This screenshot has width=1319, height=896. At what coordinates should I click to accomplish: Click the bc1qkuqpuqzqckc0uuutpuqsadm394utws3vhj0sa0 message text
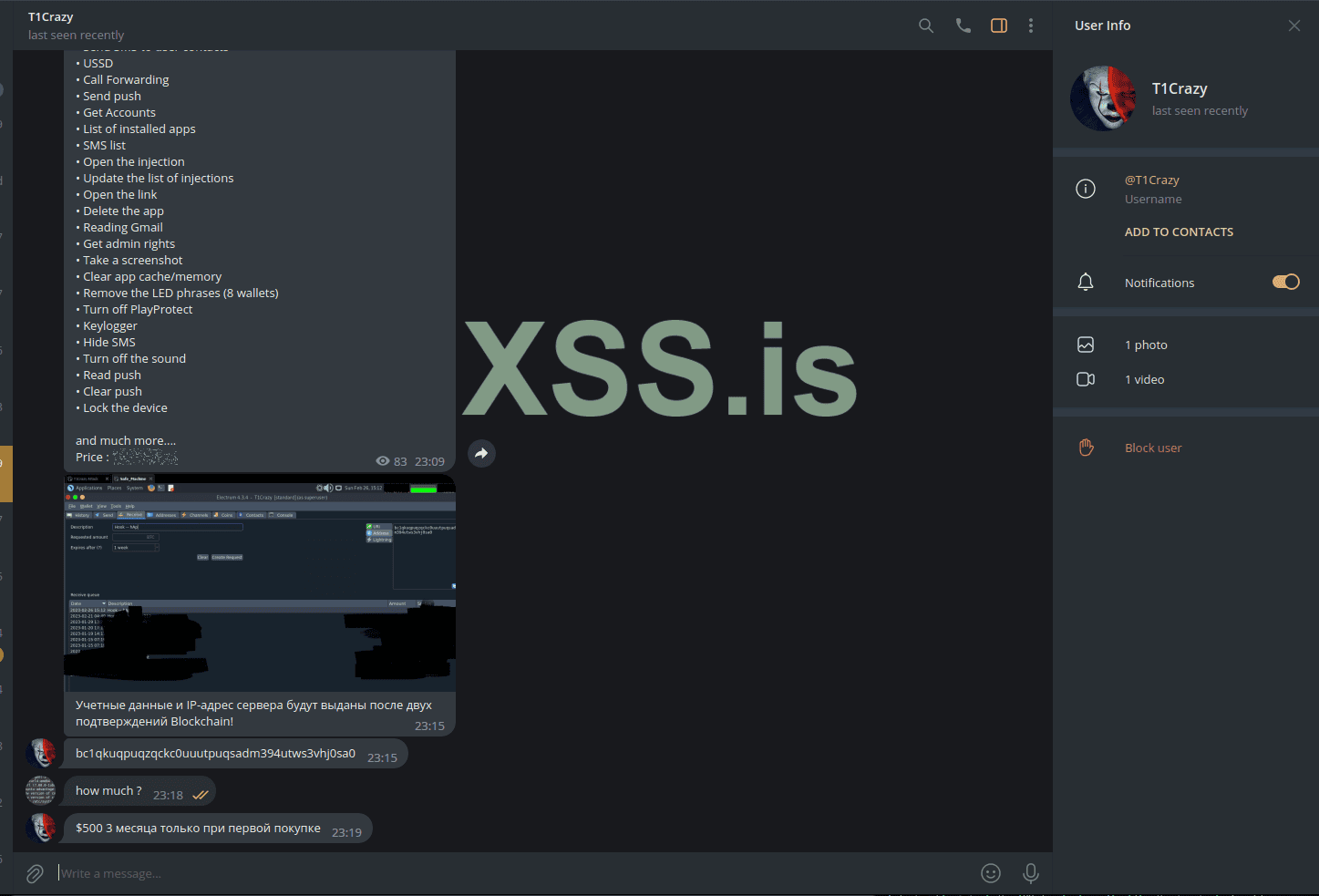215,754
